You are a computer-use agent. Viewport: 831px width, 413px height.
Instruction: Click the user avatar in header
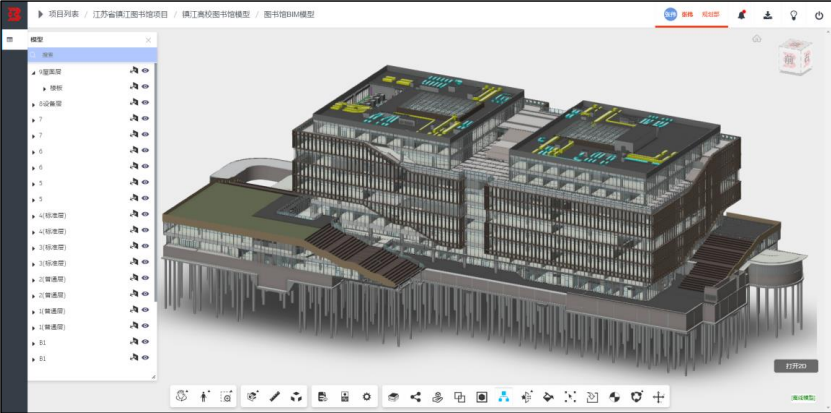pos(670,15)
